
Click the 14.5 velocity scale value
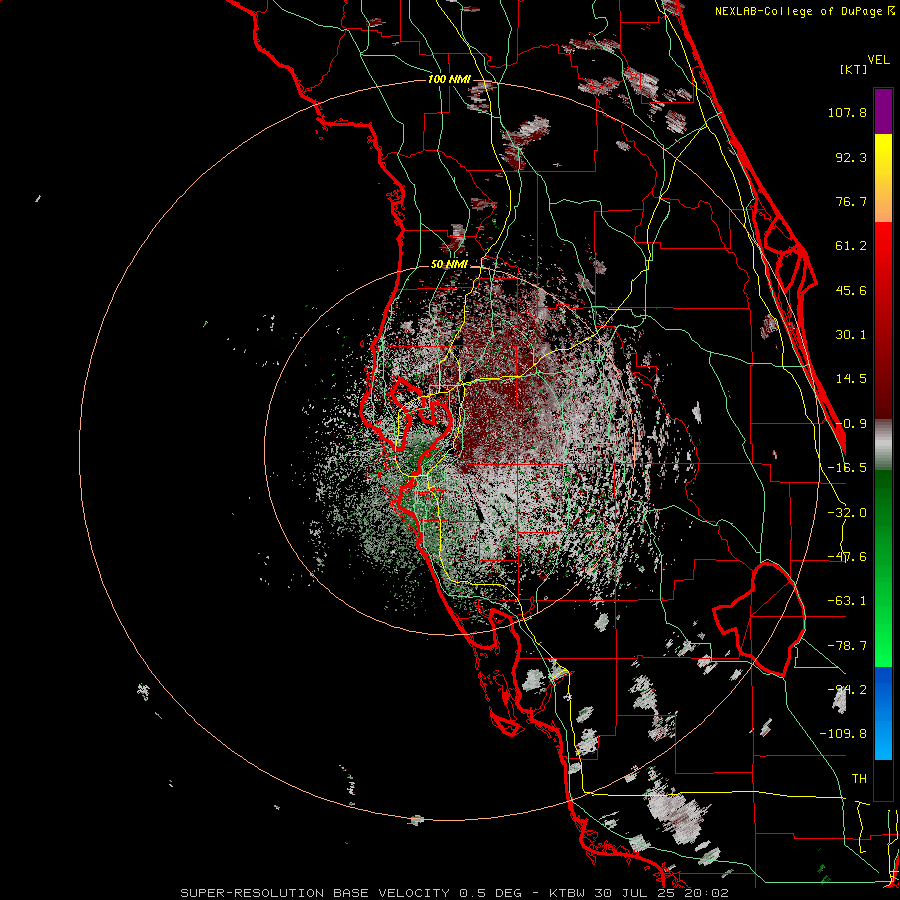pos(851,379)
